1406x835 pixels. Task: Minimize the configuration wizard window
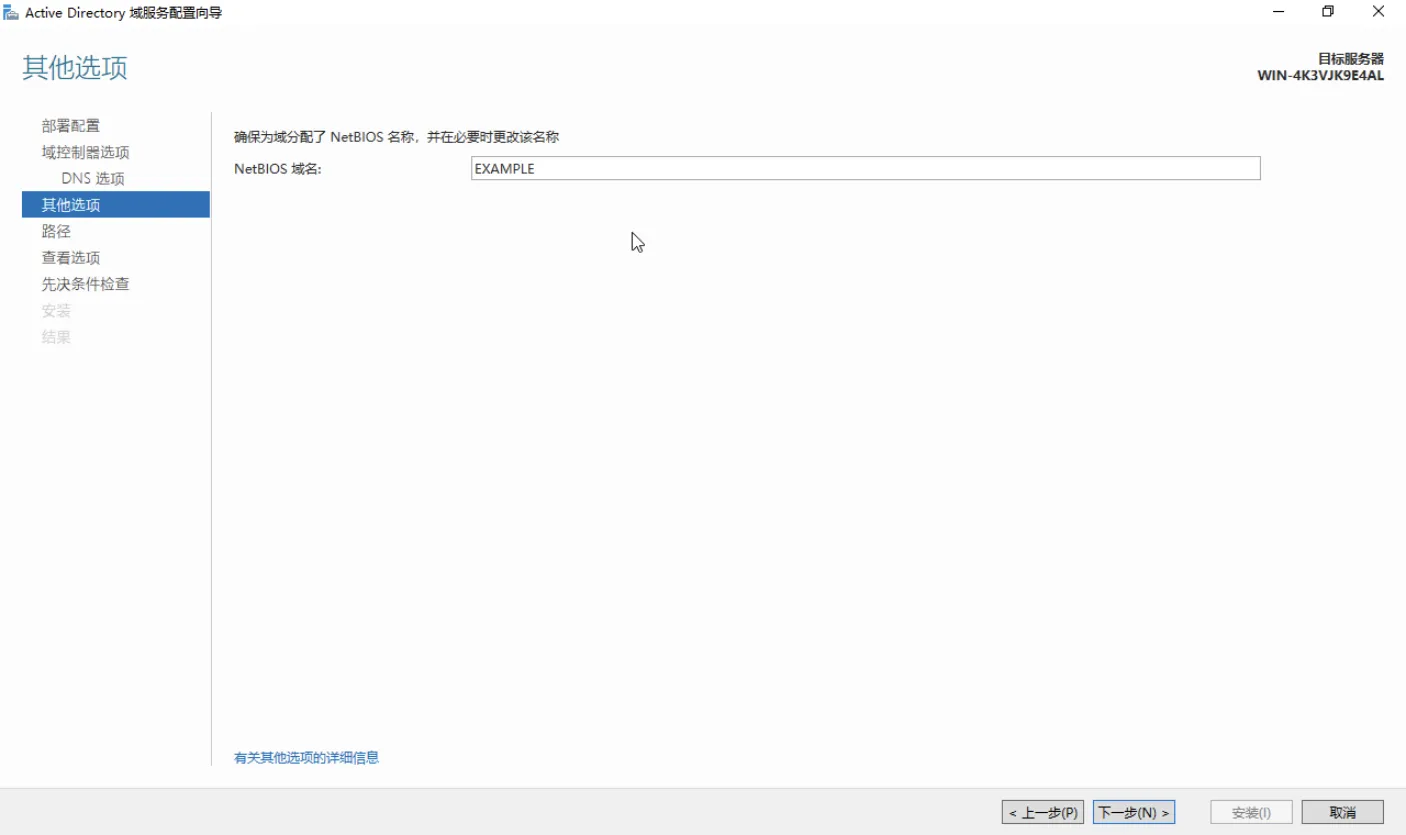[x=1279, y=12]
